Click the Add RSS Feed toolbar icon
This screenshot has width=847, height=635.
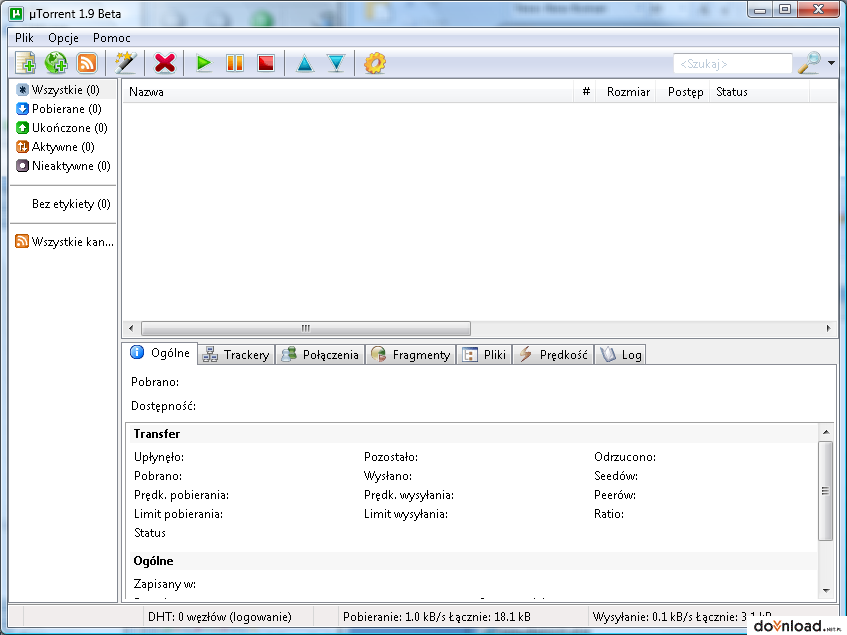click(87, 63)
